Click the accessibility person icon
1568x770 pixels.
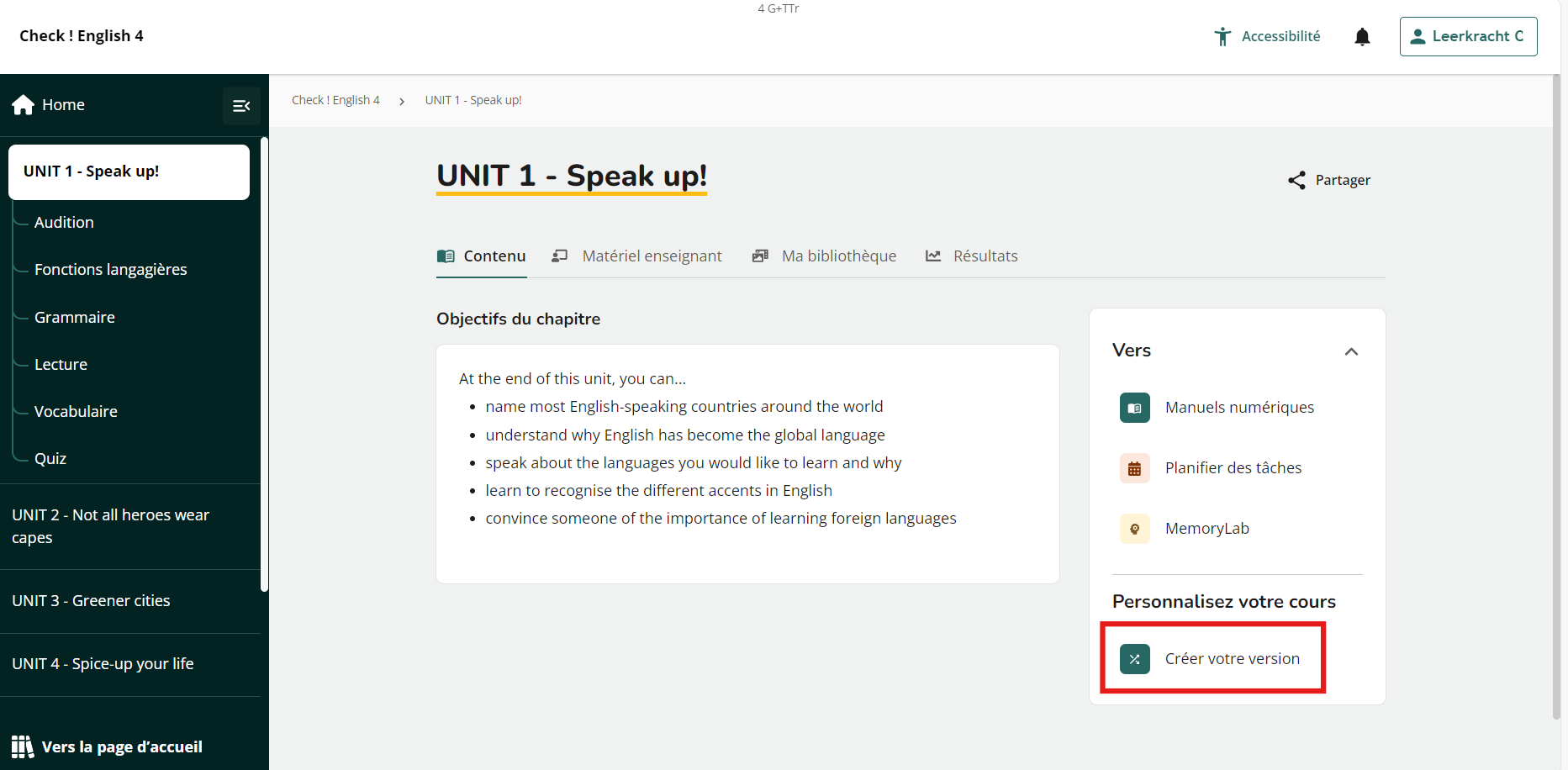(x=1222, y=36)
